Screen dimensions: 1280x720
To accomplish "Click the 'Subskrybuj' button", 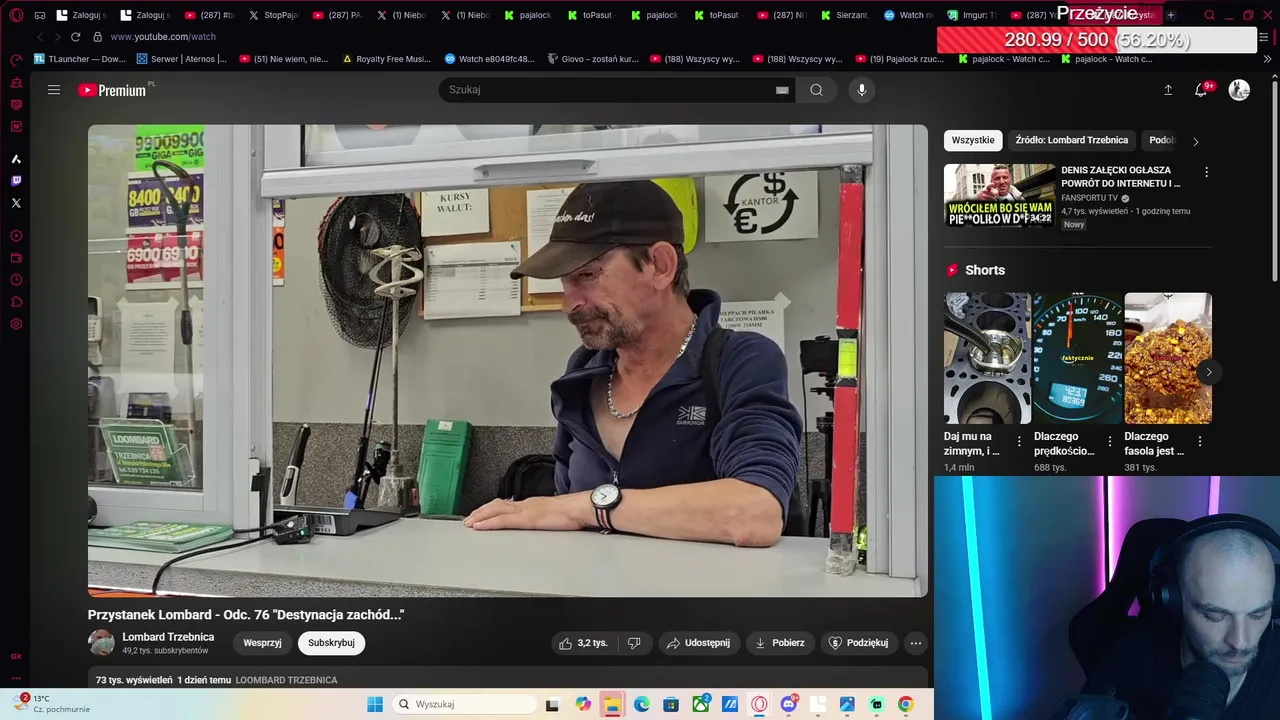I will 331,643.
